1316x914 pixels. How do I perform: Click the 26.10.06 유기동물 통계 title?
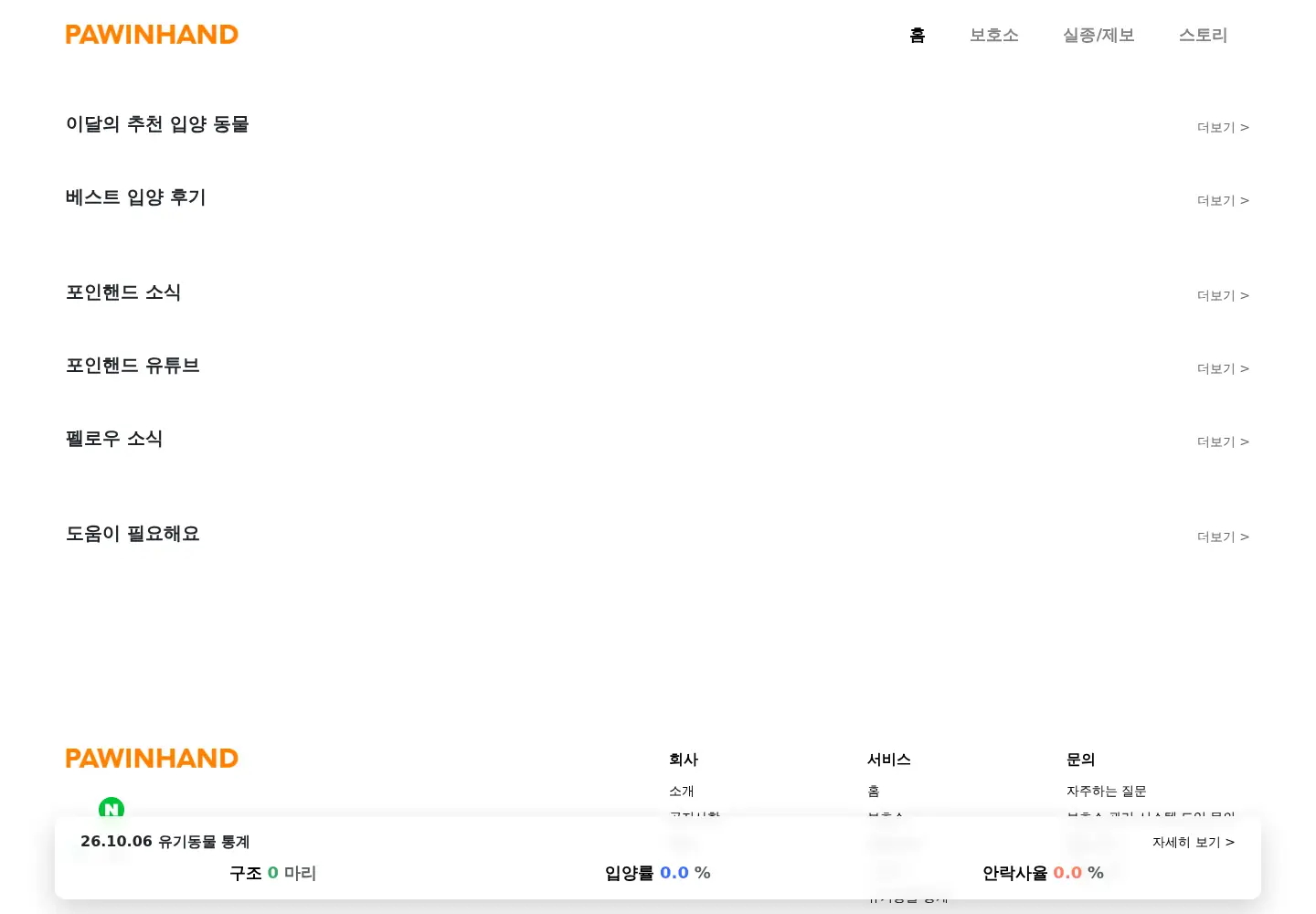(x=165, y=842)
